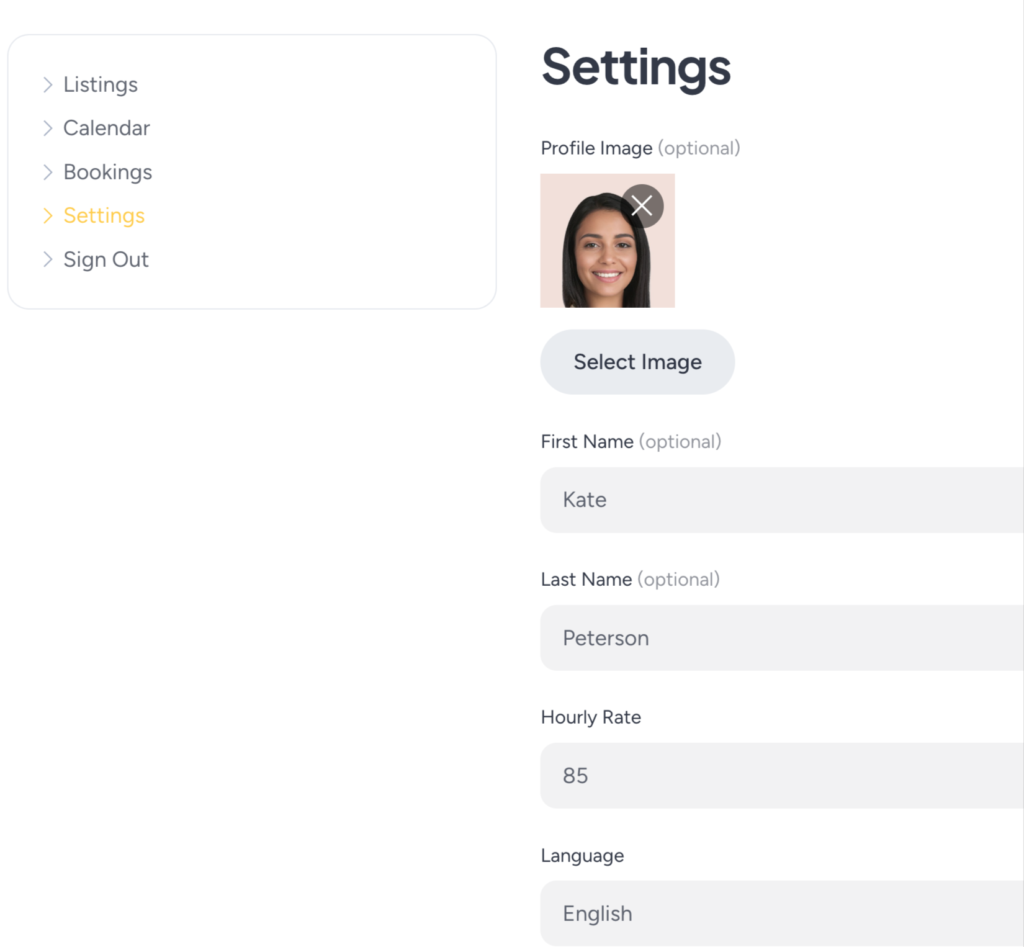Viewport: 1024px width, 947px height.
Task: Click the yellow chevron beside Settings
Action: click(48, 216)
